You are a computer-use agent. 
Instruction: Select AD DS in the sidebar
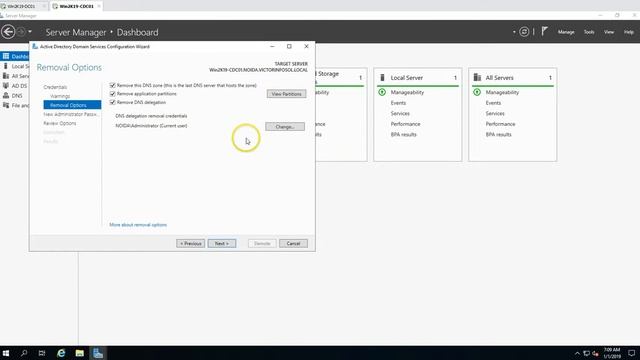pos(15,86)
